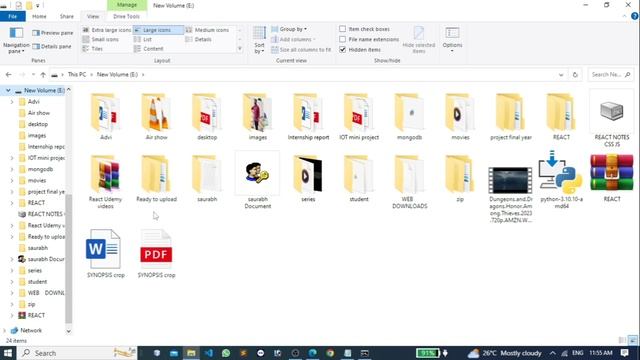Collapse New Volume (E:) in the tree

pyautogui.click(x=8, y=90)
